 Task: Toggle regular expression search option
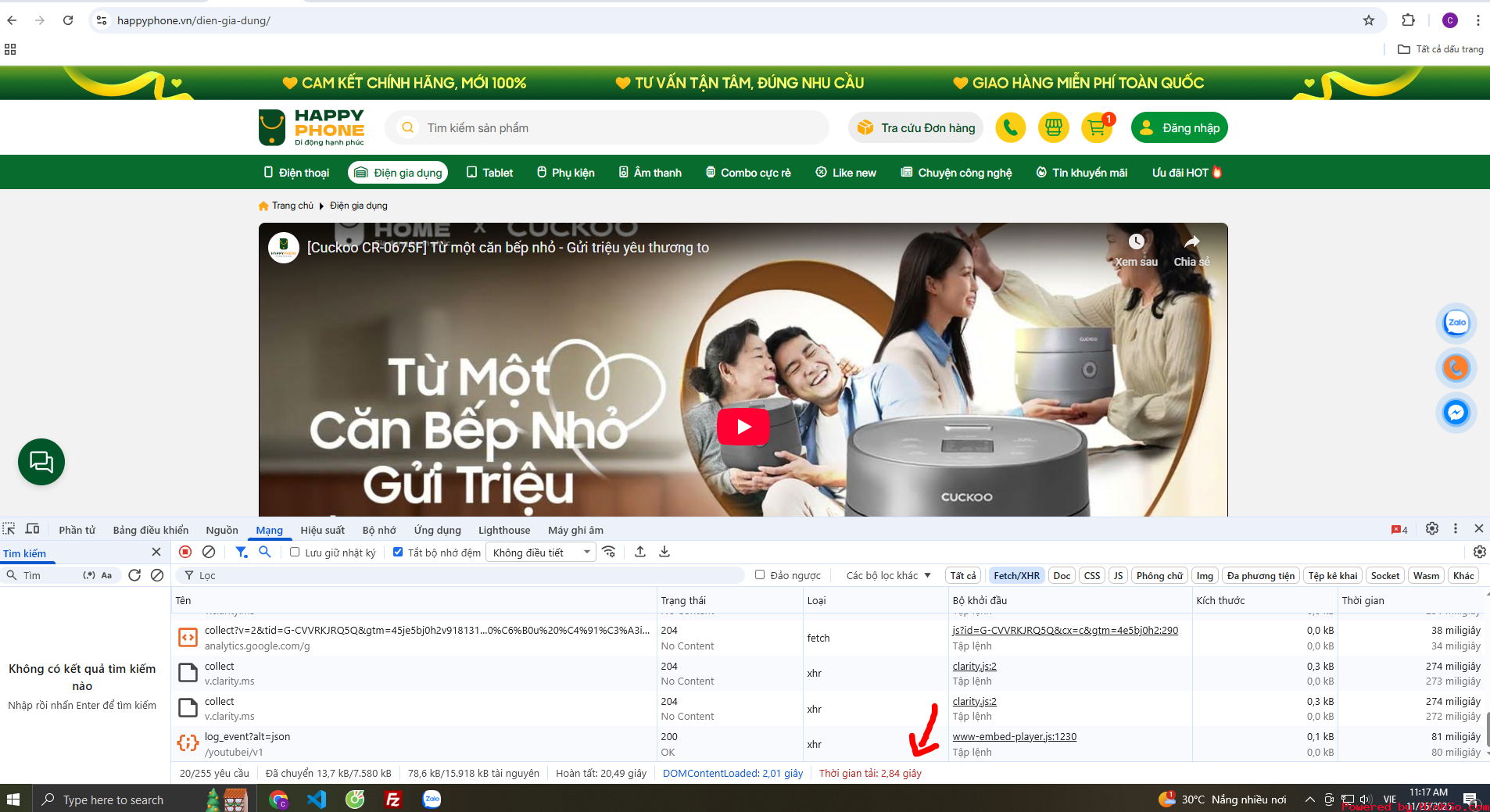[89, 575]
